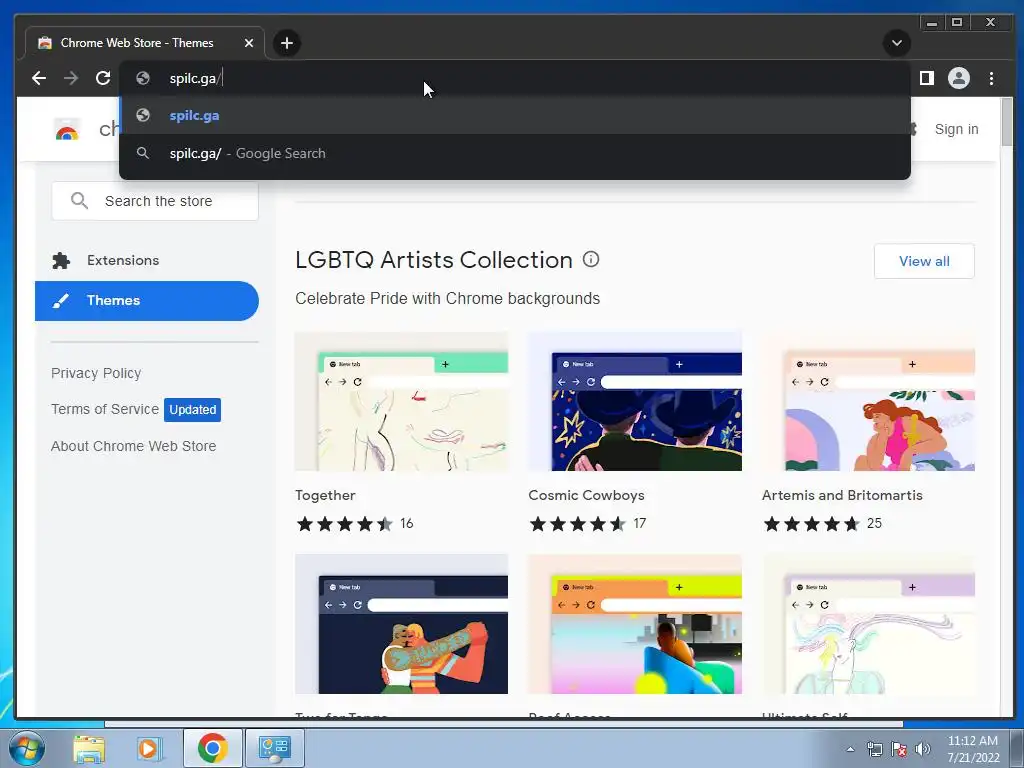Click View all button
Viewport: 1024px width, 768px height.
pyautogui.click(x=924, y=261)
